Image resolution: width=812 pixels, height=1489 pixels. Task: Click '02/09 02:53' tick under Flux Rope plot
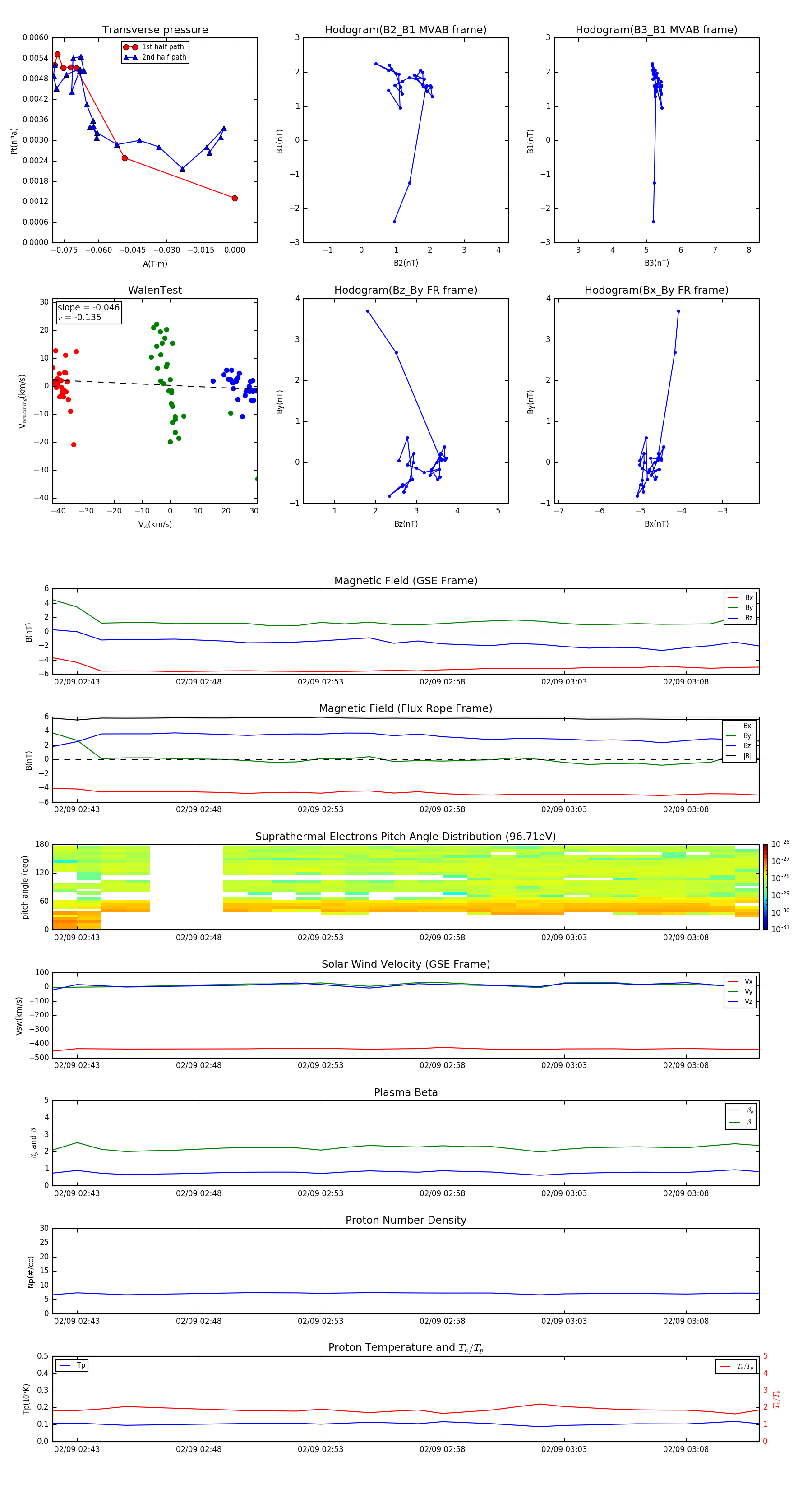(320, 810)
